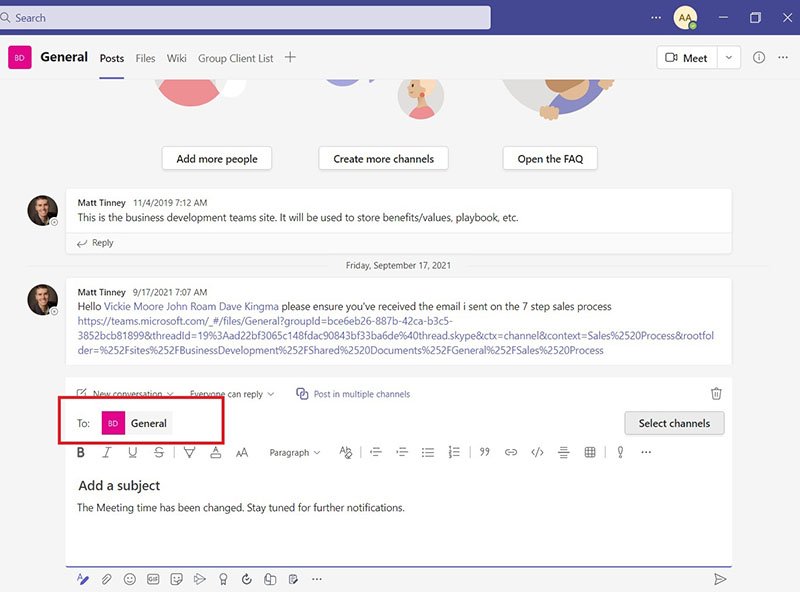
Task: Expand the New conversation dropdown
Action: (x=126, y=394)
